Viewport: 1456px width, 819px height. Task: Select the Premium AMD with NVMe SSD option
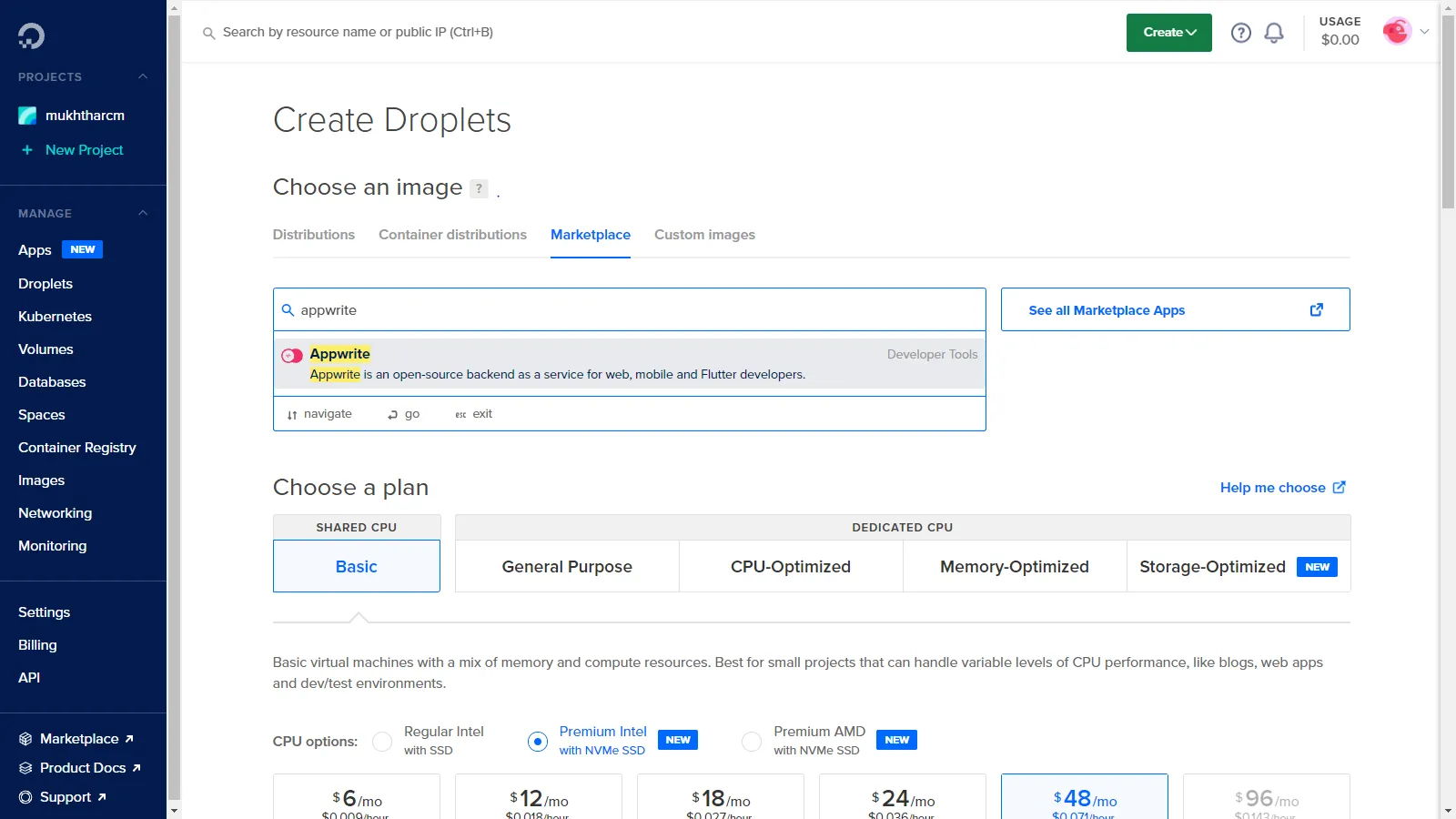coord(752,741)
